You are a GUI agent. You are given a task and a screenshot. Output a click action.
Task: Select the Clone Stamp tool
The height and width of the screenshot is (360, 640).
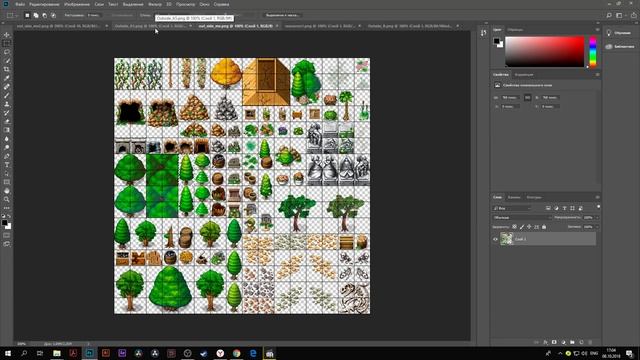(7, 104)
